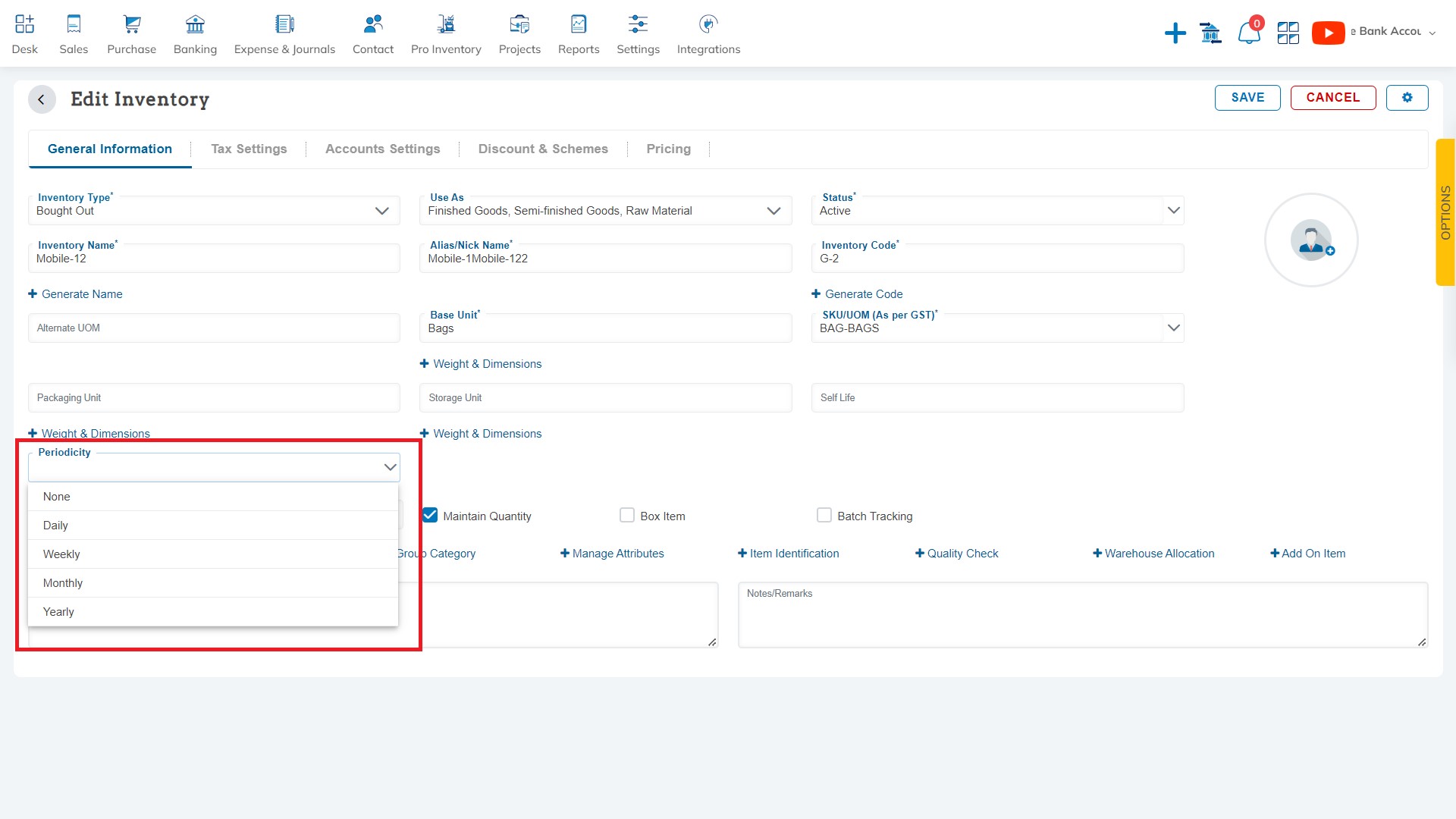The width and height of the screenshot is (1456, 819).
Task: Go back using the arrow beside Edit Inventory
Action: [42, 99]
